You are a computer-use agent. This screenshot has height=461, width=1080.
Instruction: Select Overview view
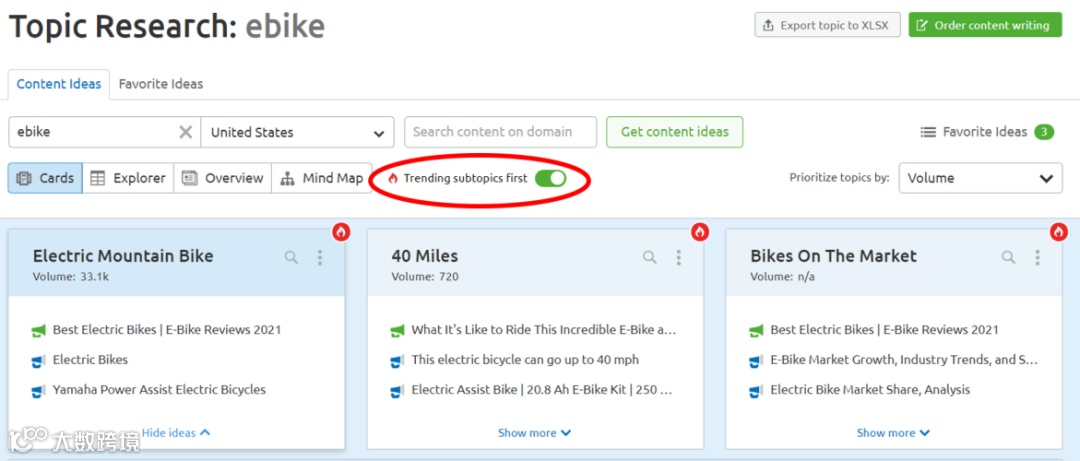[222, 178]
